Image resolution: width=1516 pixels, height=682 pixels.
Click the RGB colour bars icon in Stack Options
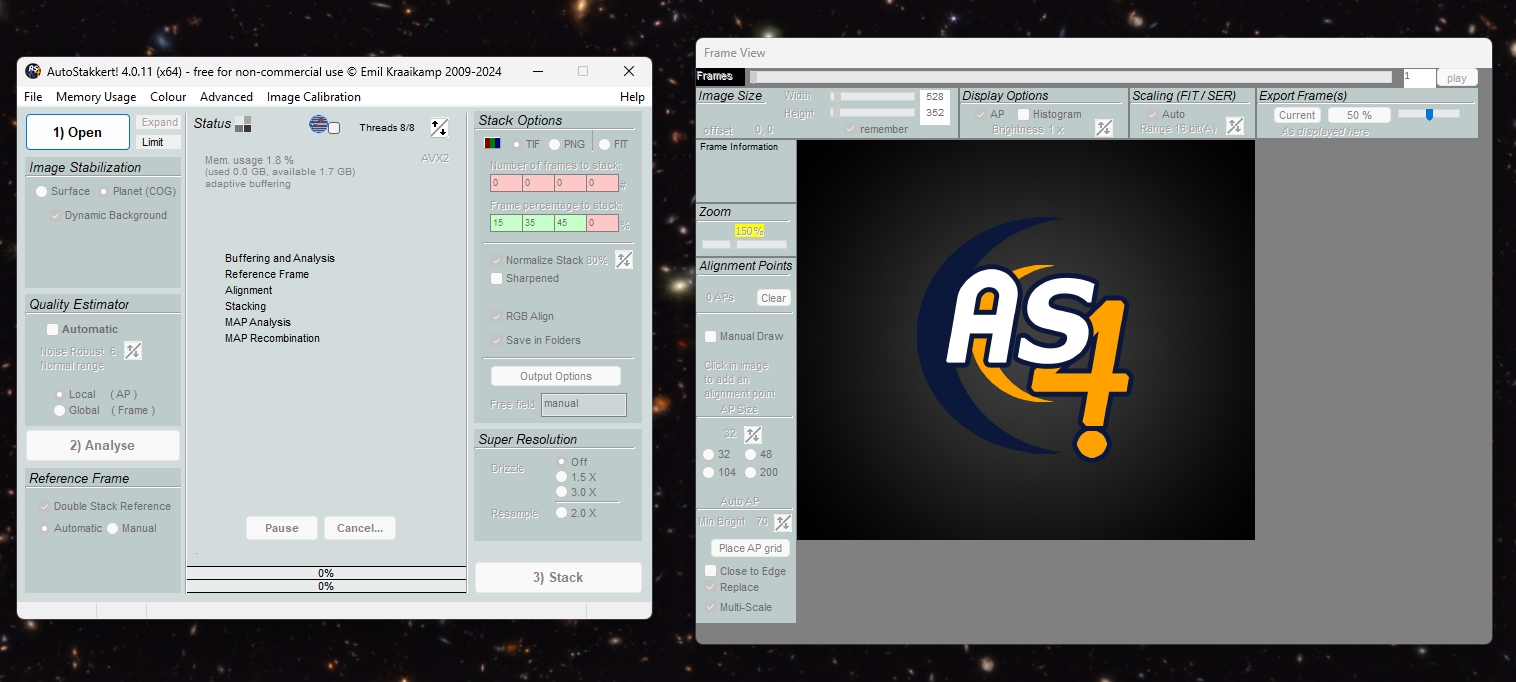click(492, 144)
